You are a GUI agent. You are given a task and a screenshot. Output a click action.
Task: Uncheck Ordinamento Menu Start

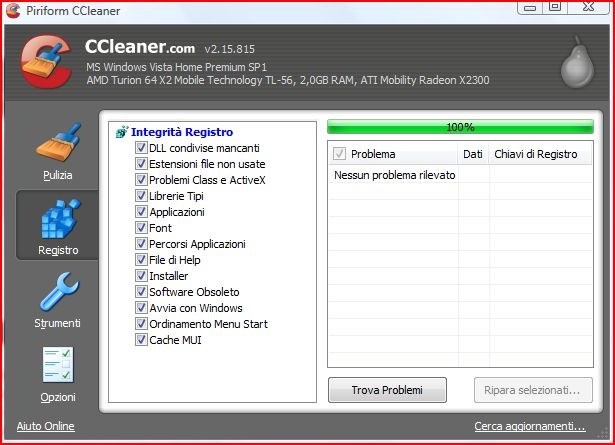coord(141,323)
